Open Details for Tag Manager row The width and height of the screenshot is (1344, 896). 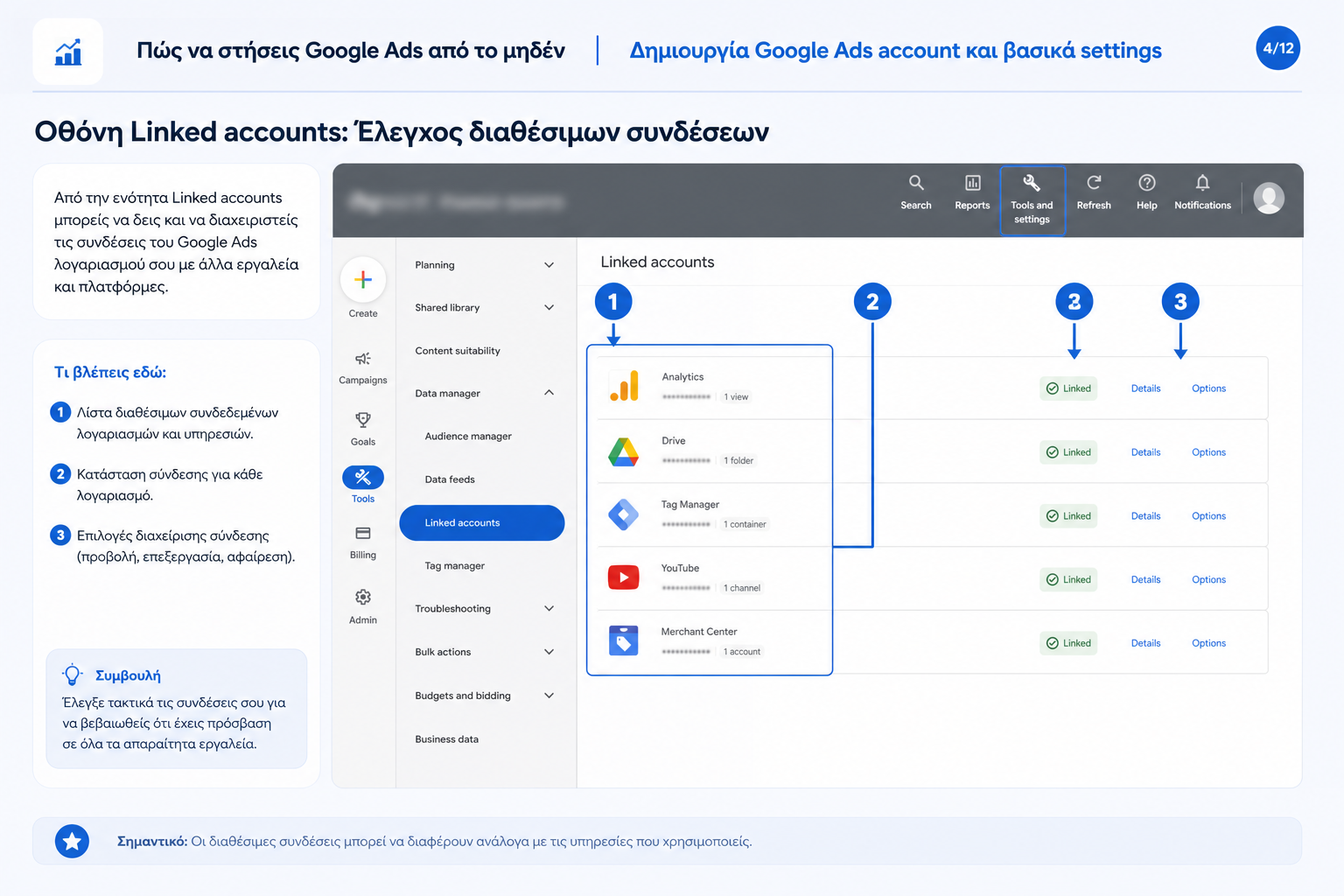1145,516
